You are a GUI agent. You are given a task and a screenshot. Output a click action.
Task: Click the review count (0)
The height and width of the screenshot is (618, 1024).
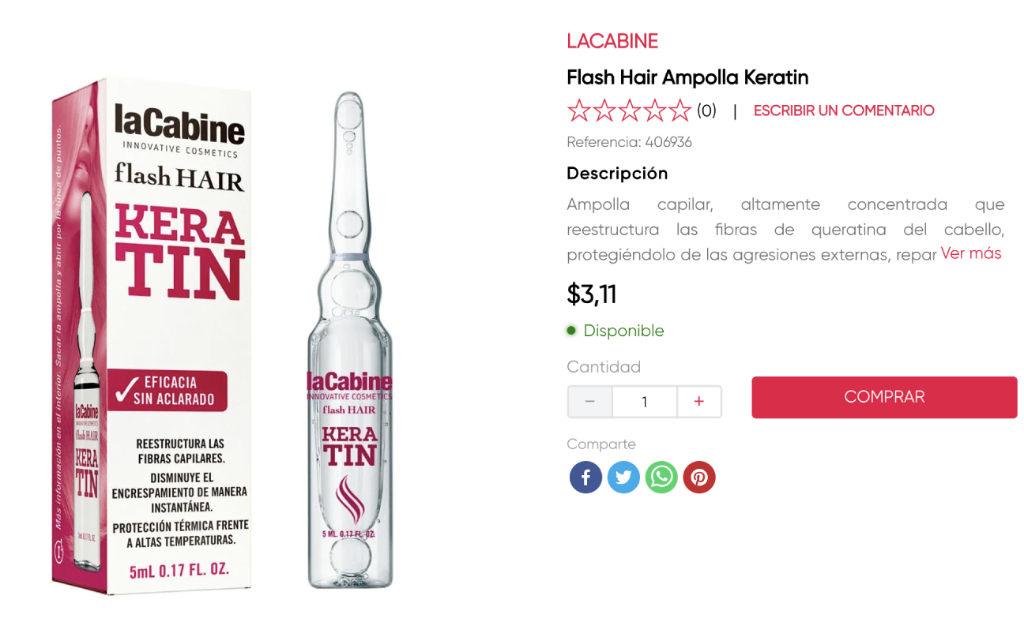[x=707, y=110]
